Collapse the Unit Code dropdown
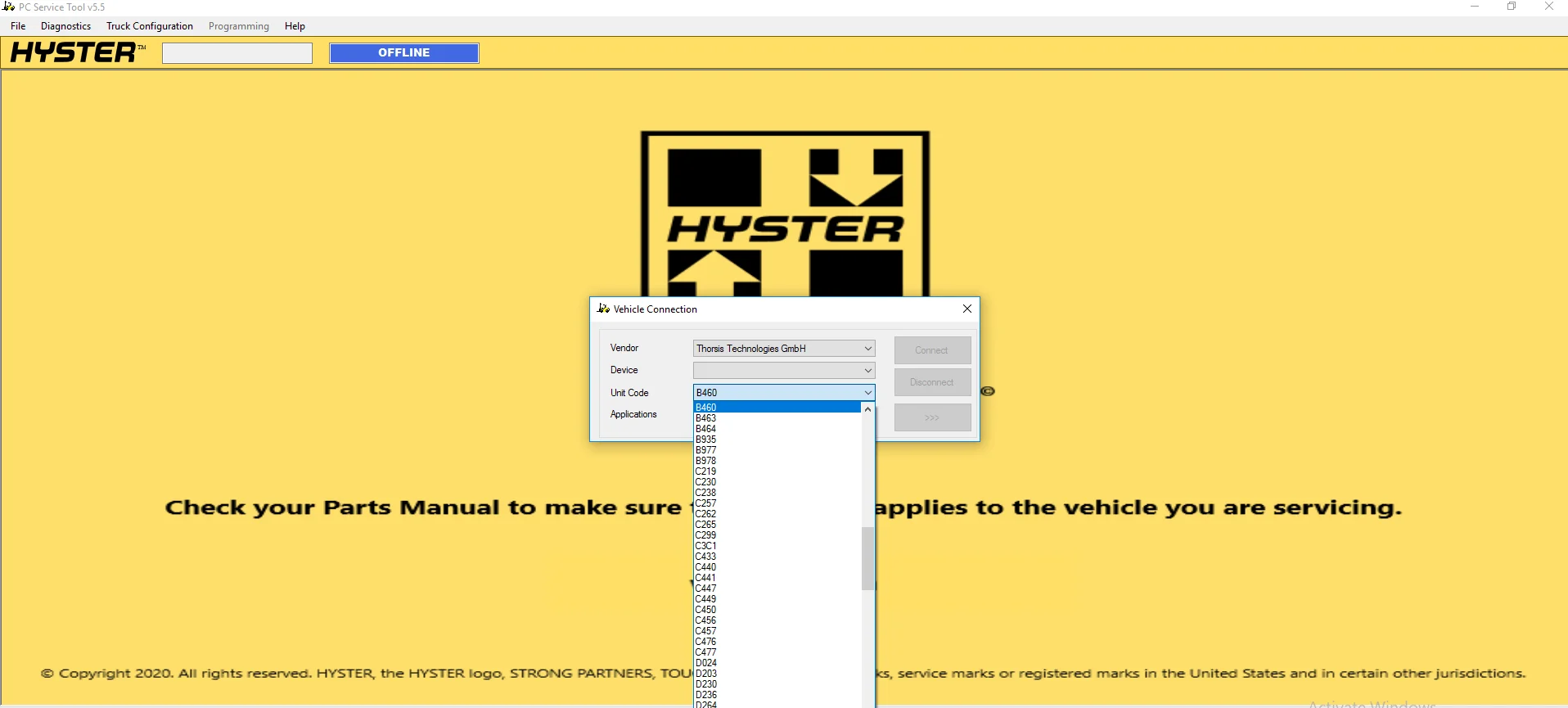Viewport: 1568px width, 708px height. pos(867,393)
